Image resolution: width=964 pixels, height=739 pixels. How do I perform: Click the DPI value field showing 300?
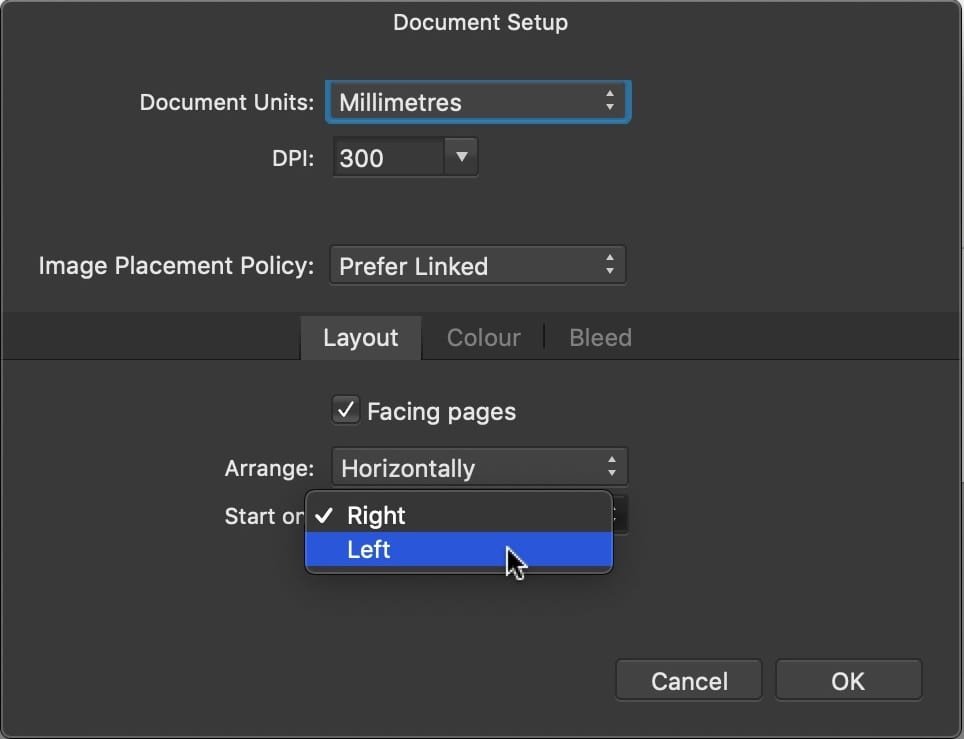tap(385, 157)
